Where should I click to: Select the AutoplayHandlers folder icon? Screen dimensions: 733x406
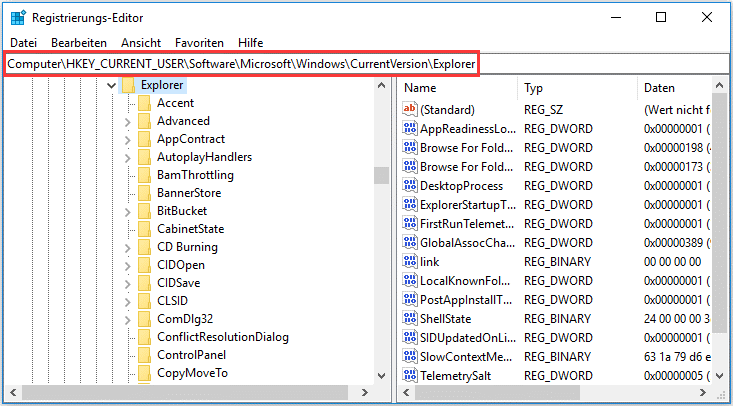pyautogui.click(x=144, y=157)
